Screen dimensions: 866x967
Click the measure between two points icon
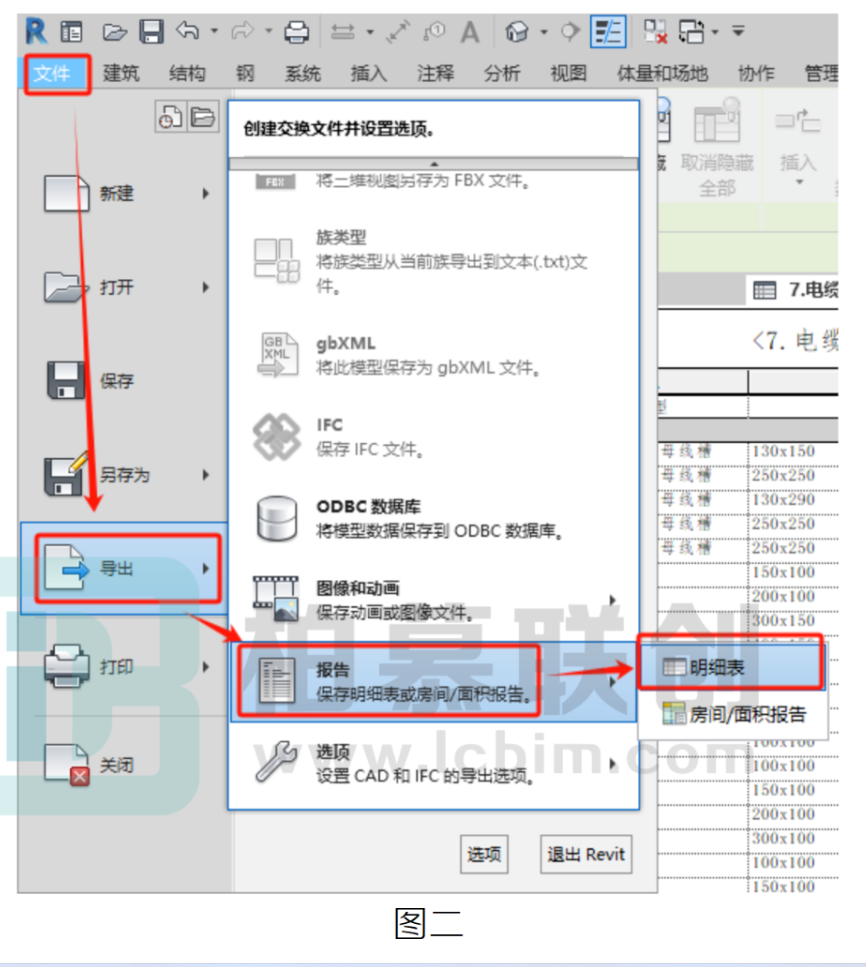(x=398, y=31)
